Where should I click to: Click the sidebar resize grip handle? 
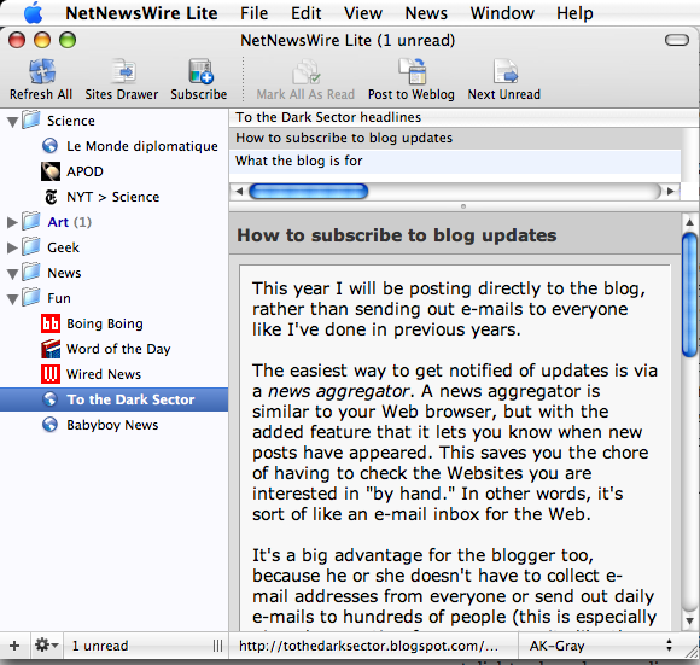click(218, 646)
